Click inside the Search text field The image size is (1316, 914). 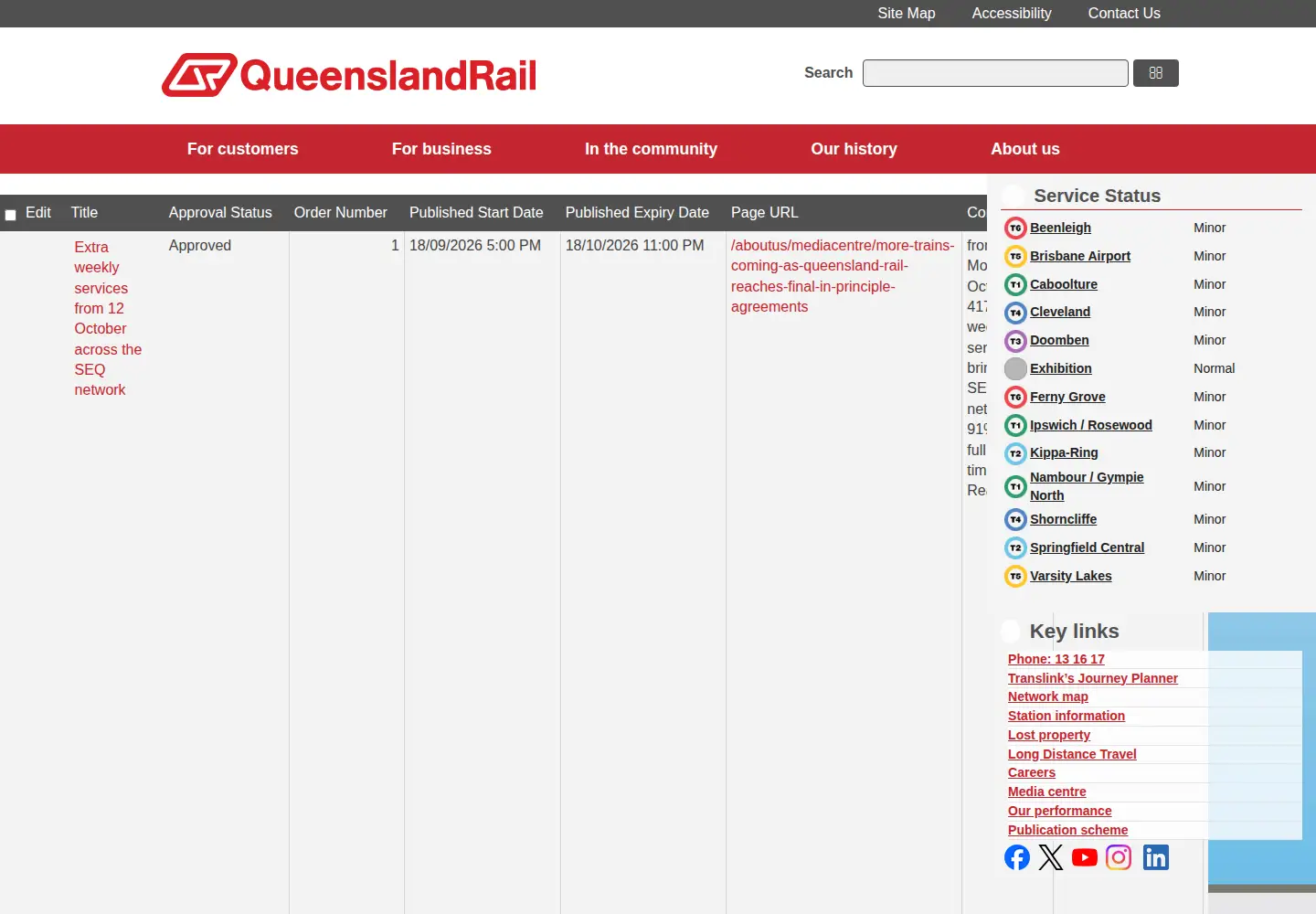pos(995,73)
